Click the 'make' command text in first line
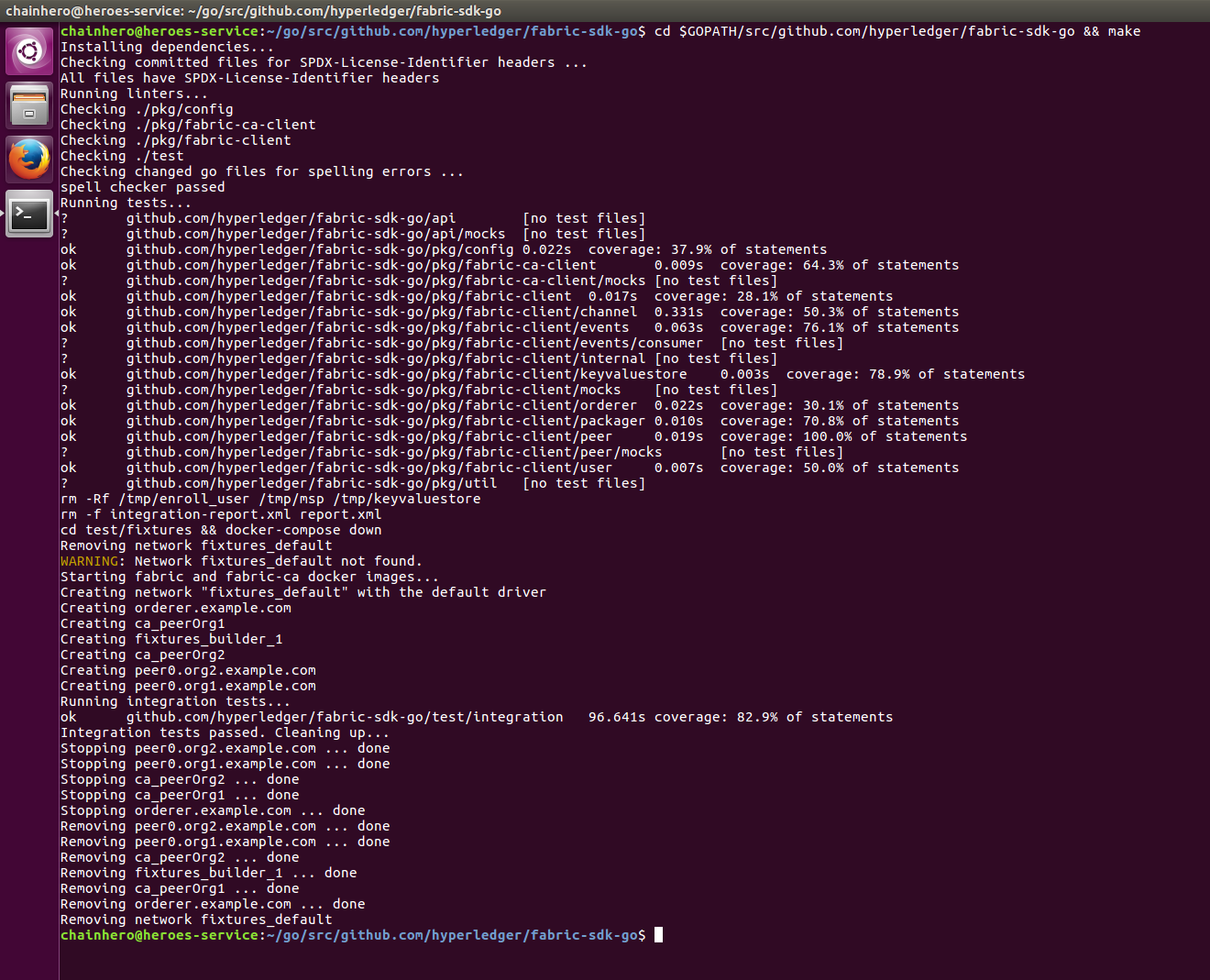The height and width of the screenshot is (980, 1210). pos(1124,31)
